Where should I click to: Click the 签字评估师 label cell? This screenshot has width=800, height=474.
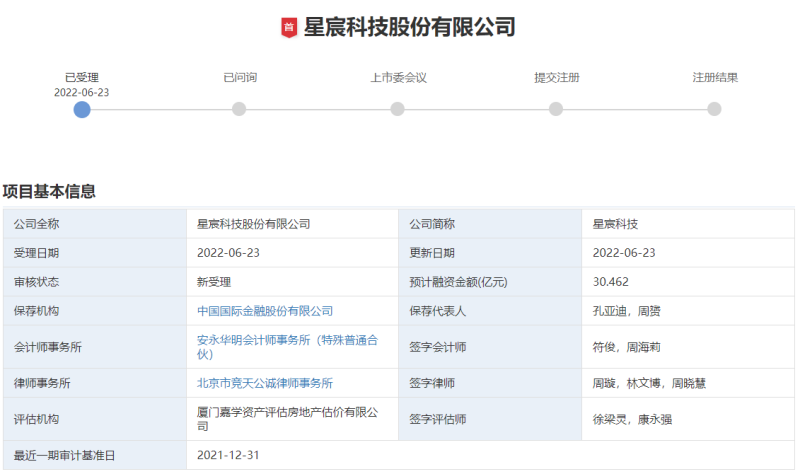pyautogui.click(x=490, y=419)
